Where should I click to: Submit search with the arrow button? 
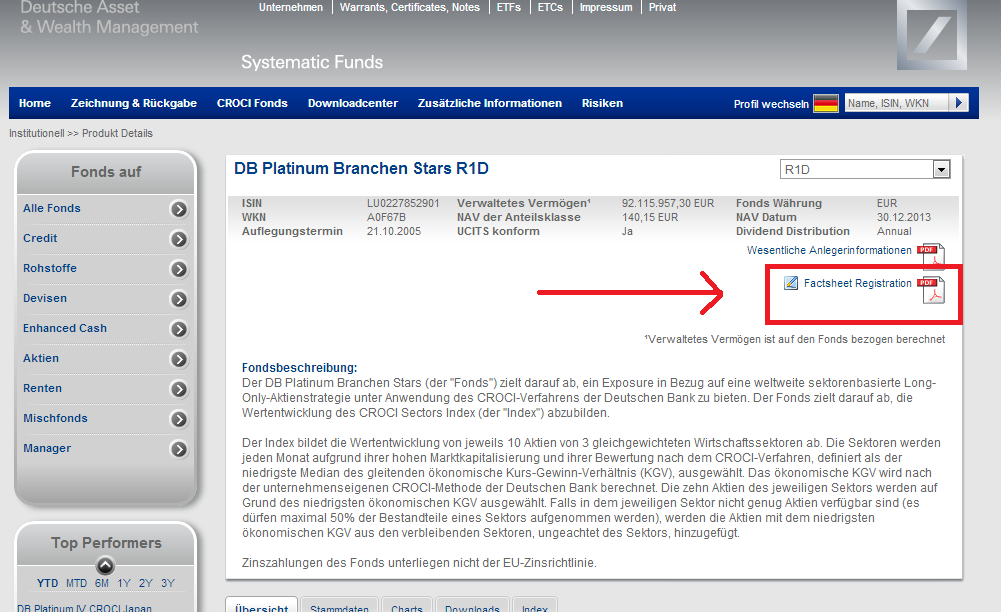click(958, 103)
